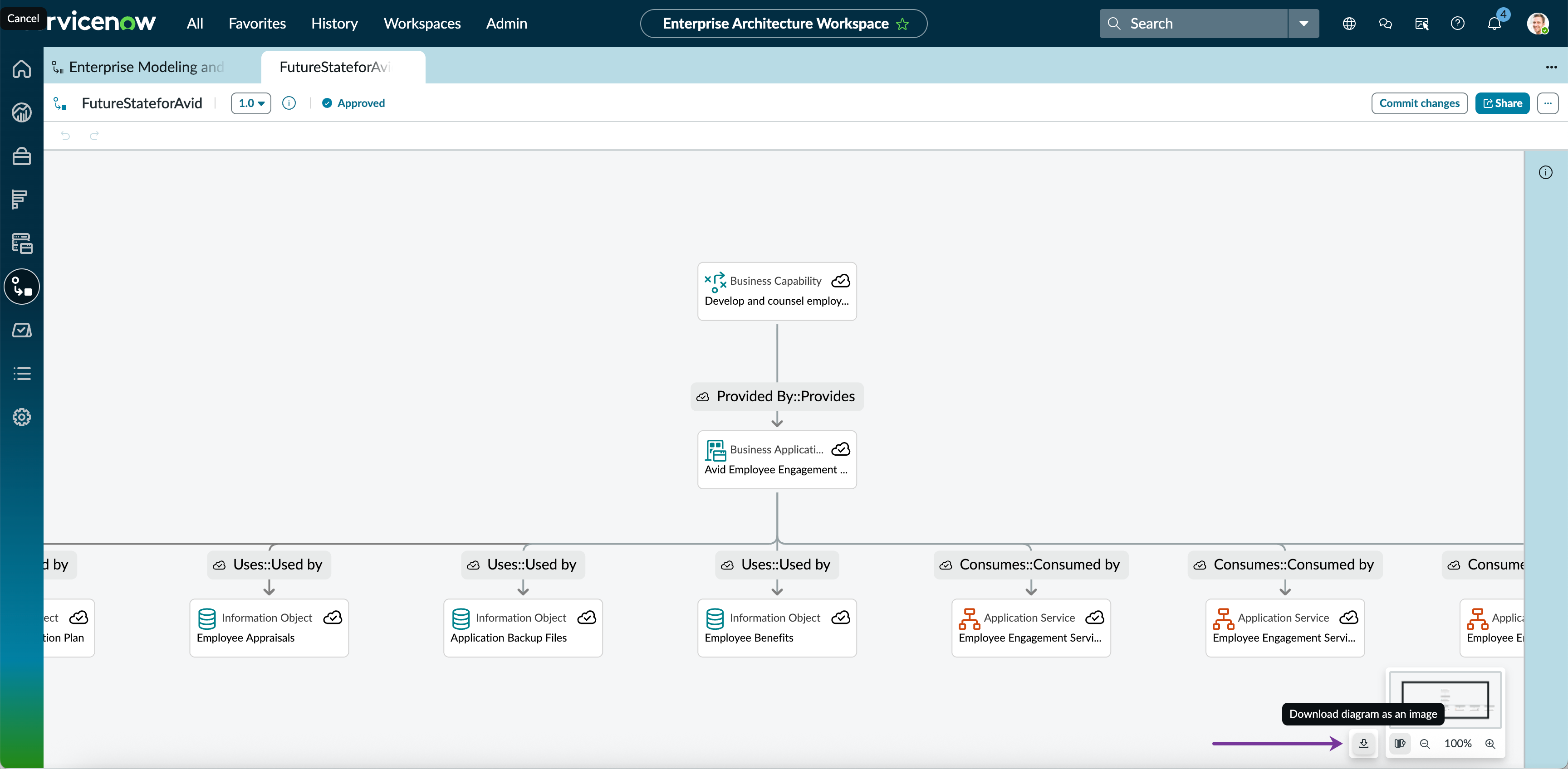Expand the search scope dropdown arrow
Screen dimensions: 1568x769
(1304, 24)
